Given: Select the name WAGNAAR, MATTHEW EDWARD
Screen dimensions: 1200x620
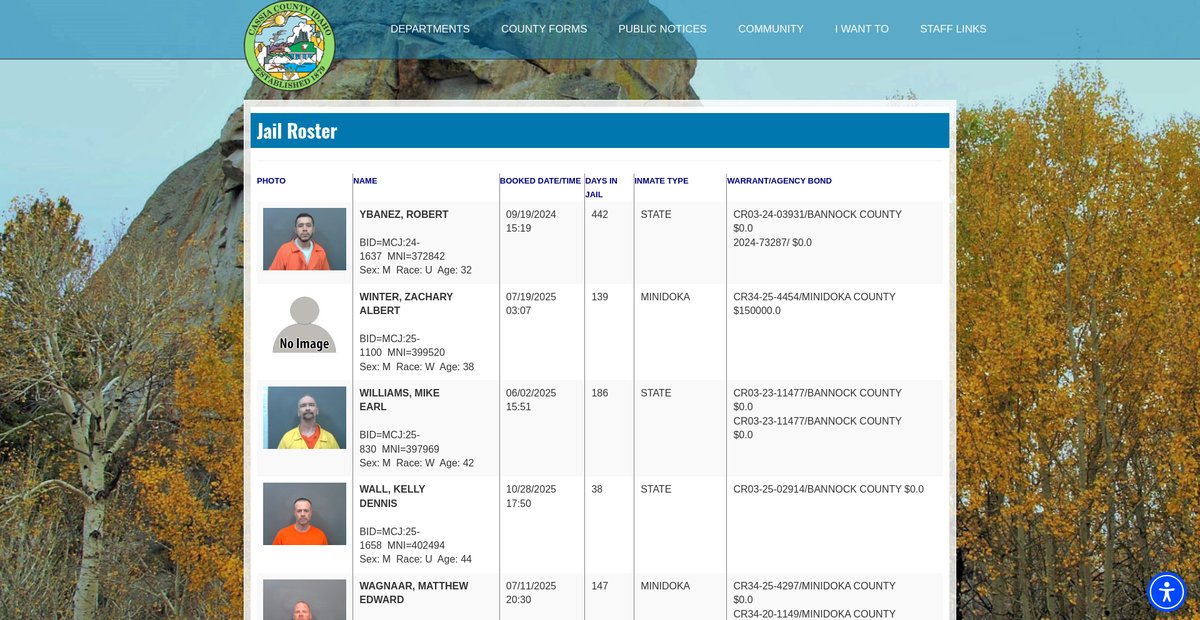Looking at the screenshot, I should pos(414,593).
